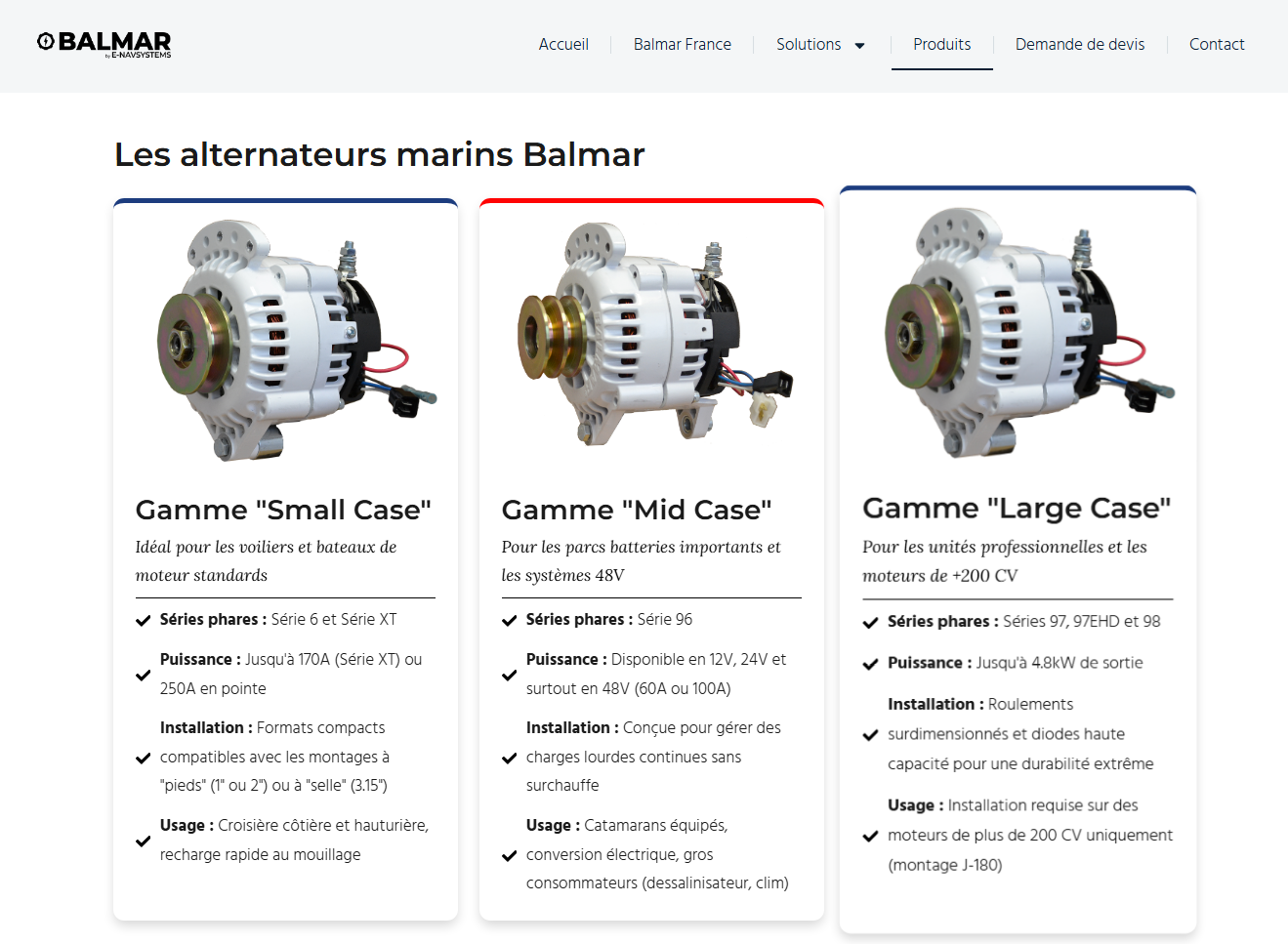Screen dimensions: 1288x944
Task: Click checkmark beside charges lourdes continues
Action: [509, 758]
